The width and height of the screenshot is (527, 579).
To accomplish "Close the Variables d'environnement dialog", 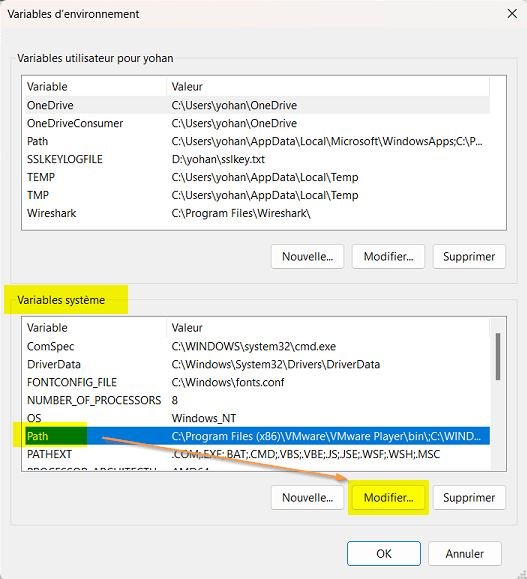I will (512, 14).
